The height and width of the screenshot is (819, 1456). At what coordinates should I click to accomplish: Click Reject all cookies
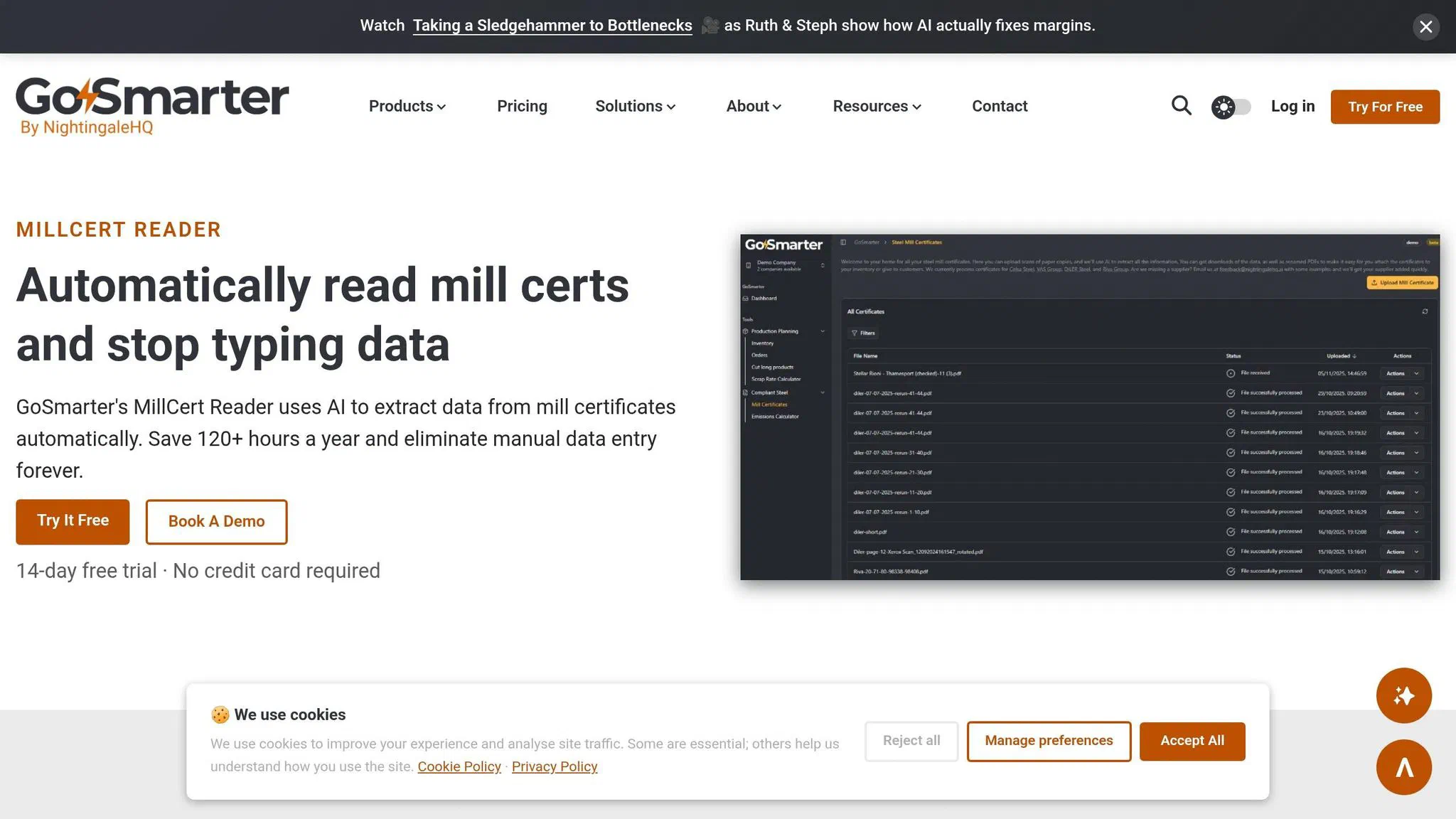(911, 741)
